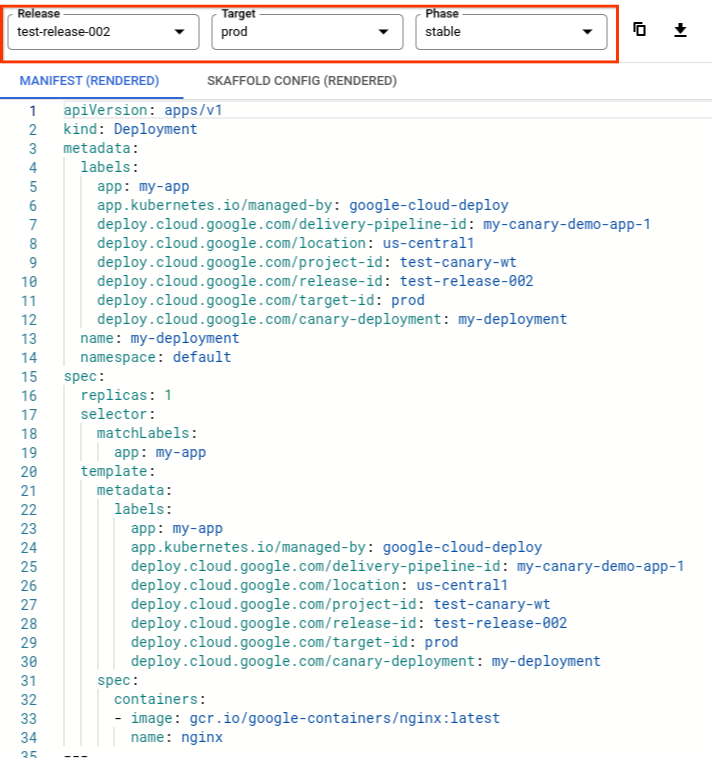Open the Phase dropdown set to stable
This screenshot has width=712, height=758.
[x=510, y=32]
